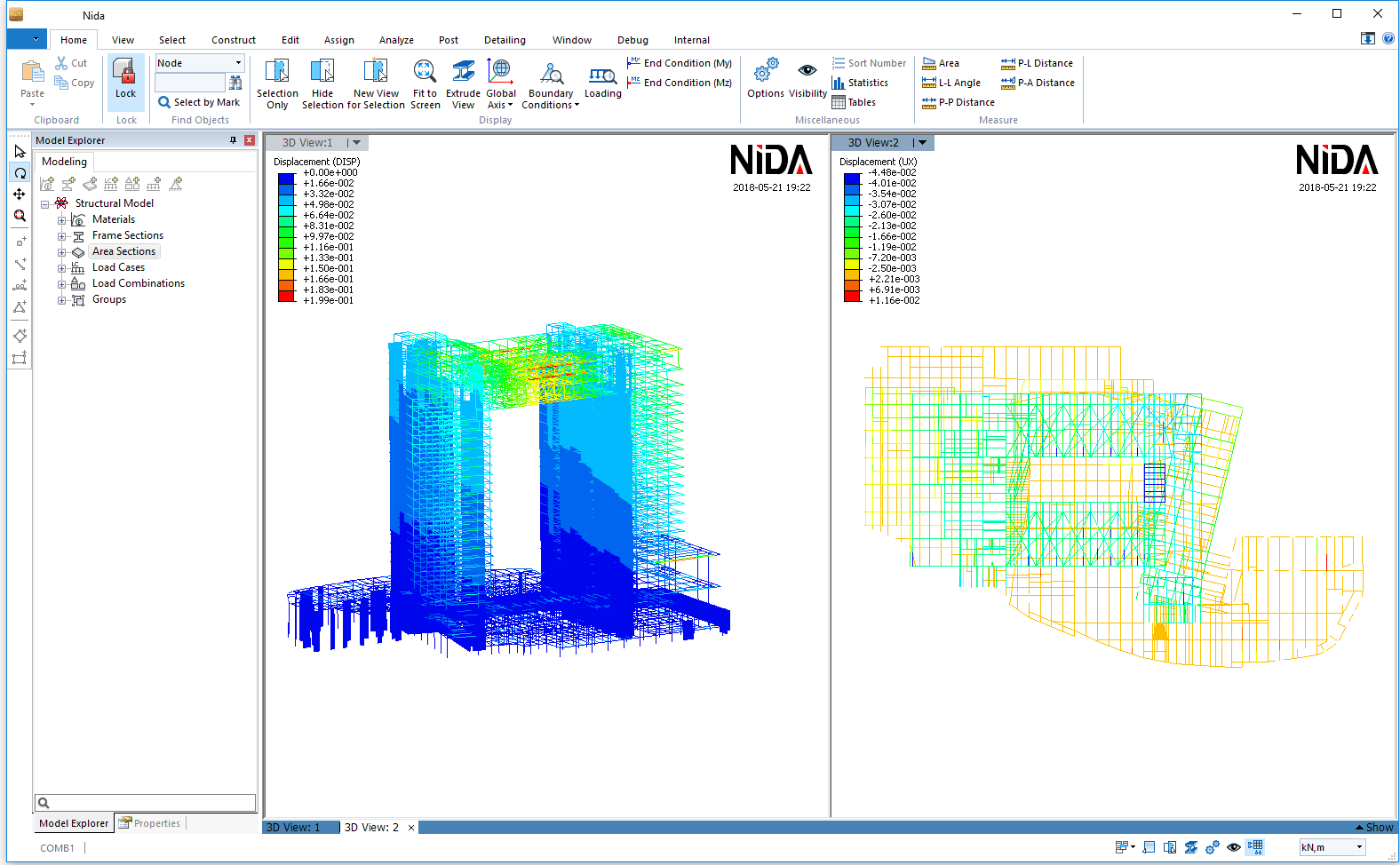The height and width of the screenshot is (865, 1400).
Task: Expand the Materials tree node
Action: pyautogui.click(x=61, y=220)
